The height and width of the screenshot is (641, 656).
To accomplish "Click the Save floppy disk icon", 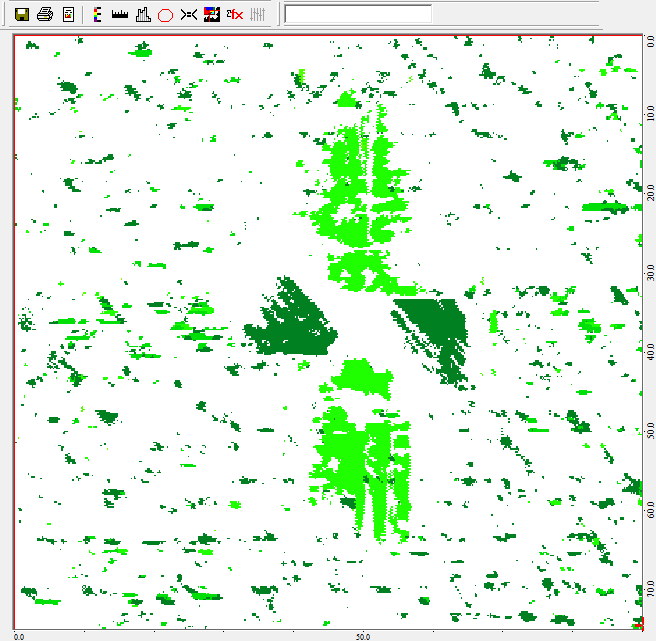I will pos(21,15).
